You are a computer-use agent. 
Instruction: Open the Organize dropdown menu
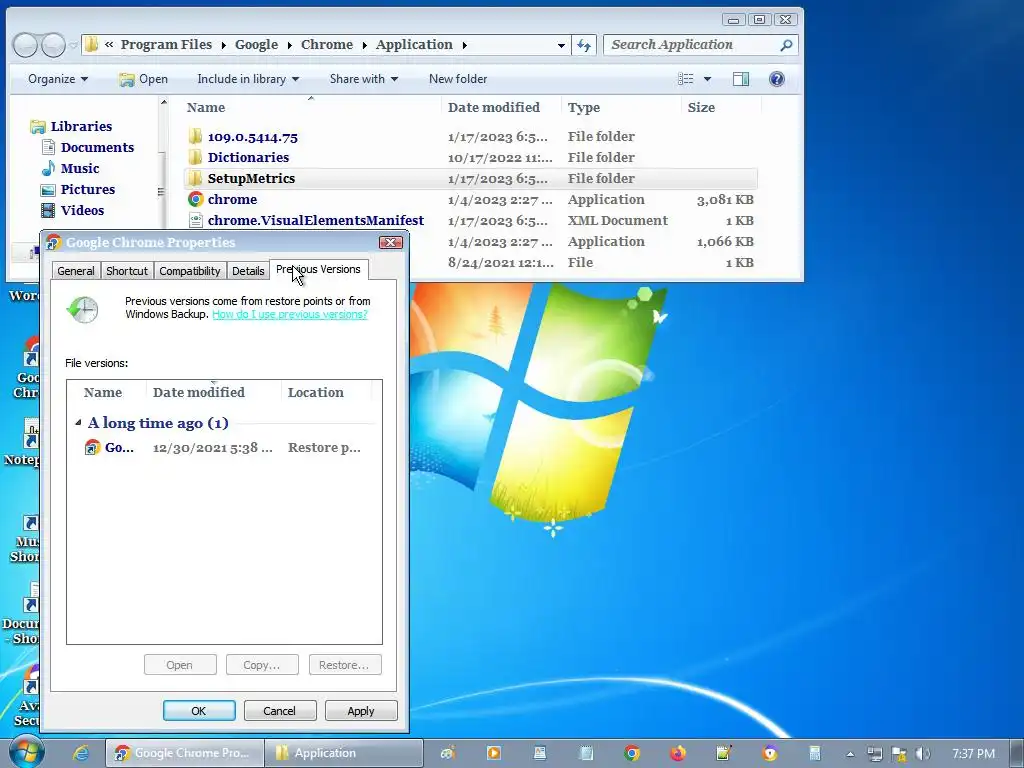[57, 79]
